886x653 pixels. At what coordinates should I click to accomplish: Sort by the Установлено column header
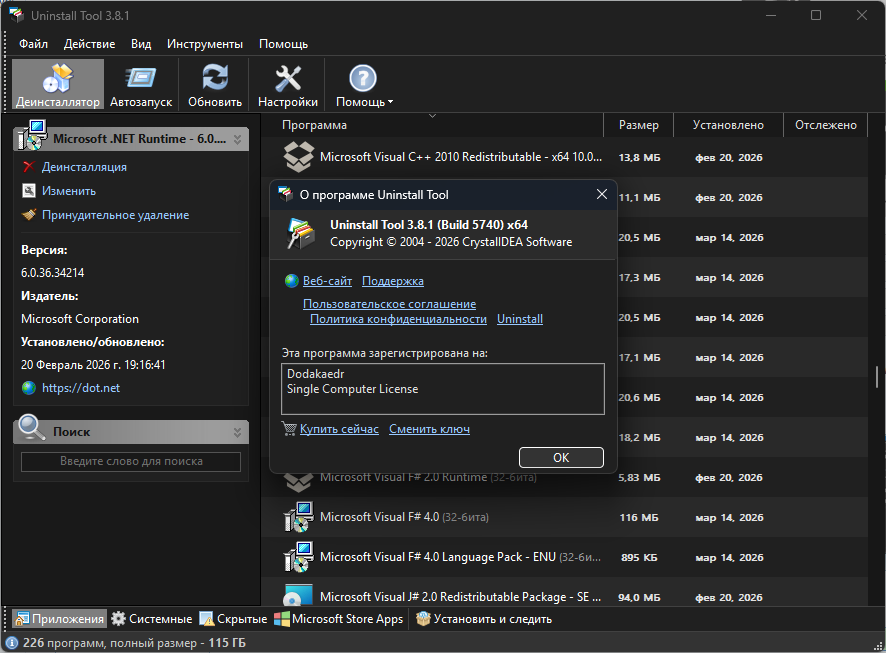pos(728,125)
